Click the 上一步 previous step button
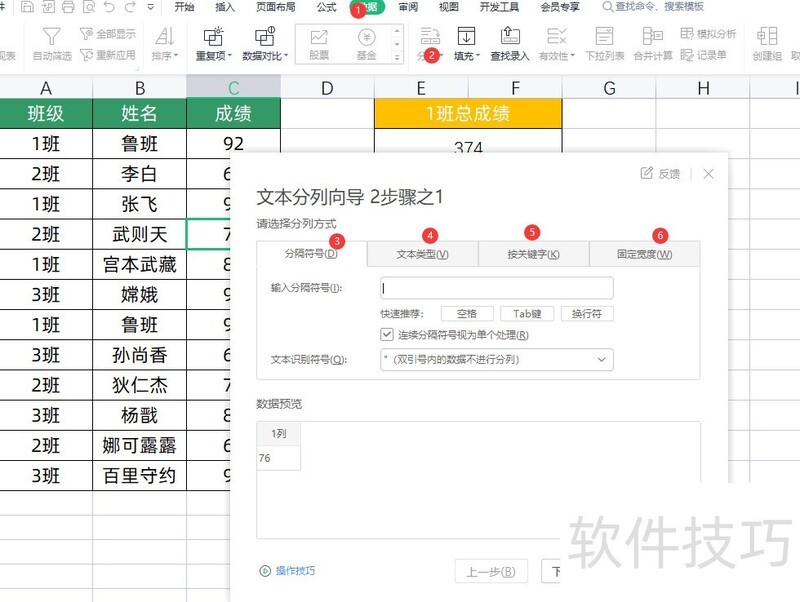Image resolution: width=800 pixels, height=602 pixels. [x=491, y=572]
